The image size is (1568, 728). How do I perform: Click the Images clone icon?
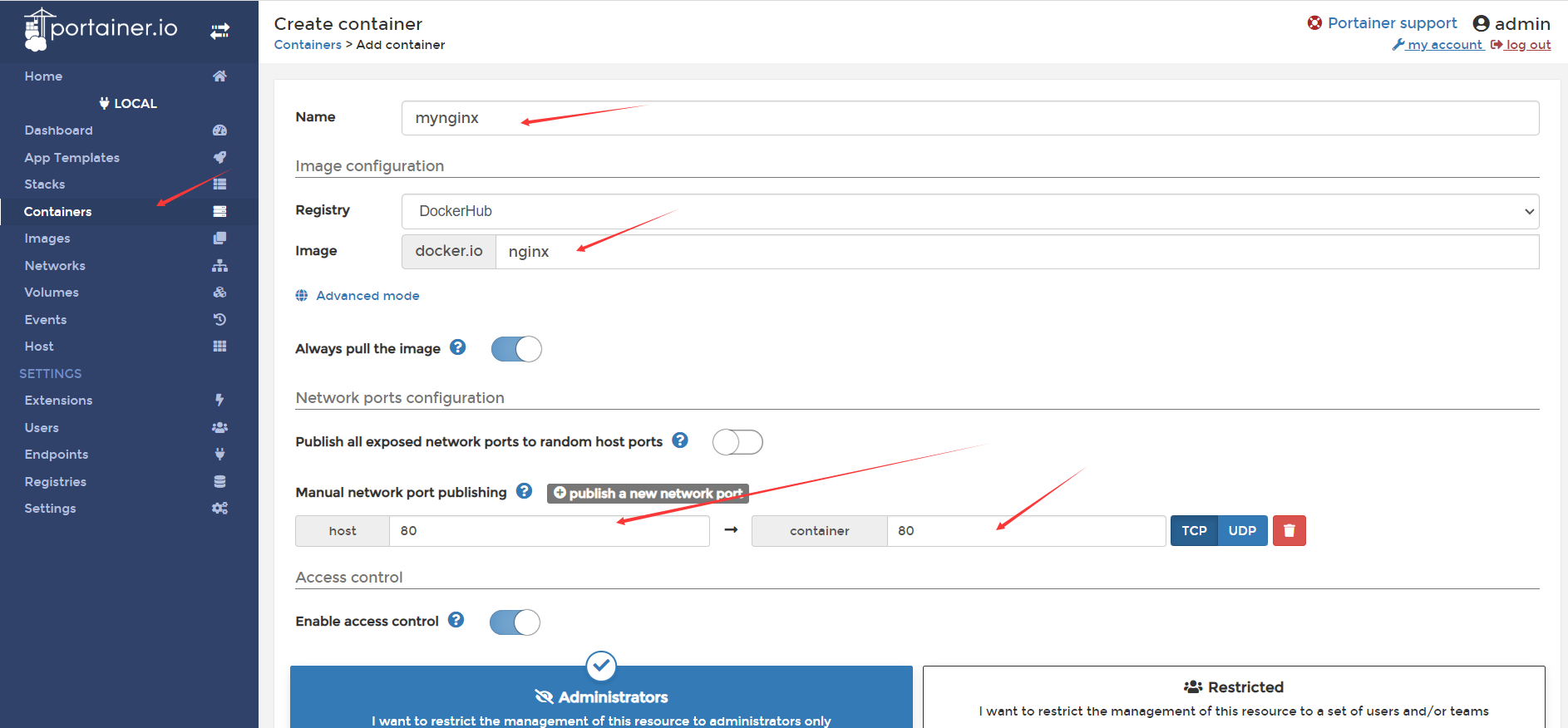pos(219,239)
